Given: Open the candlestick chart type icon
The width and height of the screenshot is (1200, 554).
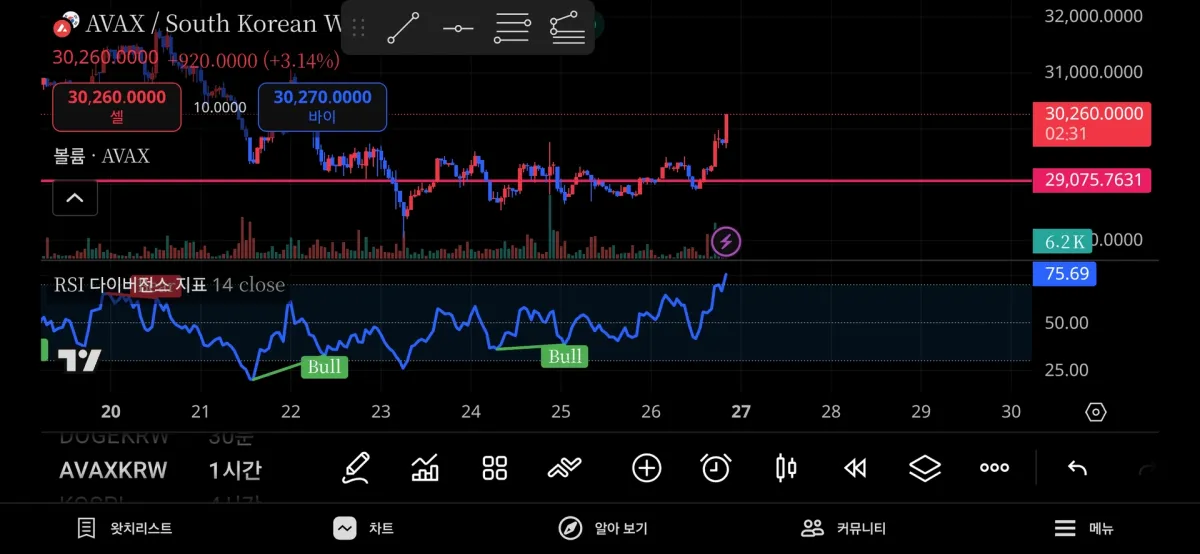Looking at the screenshot, I should click(786, 468).
